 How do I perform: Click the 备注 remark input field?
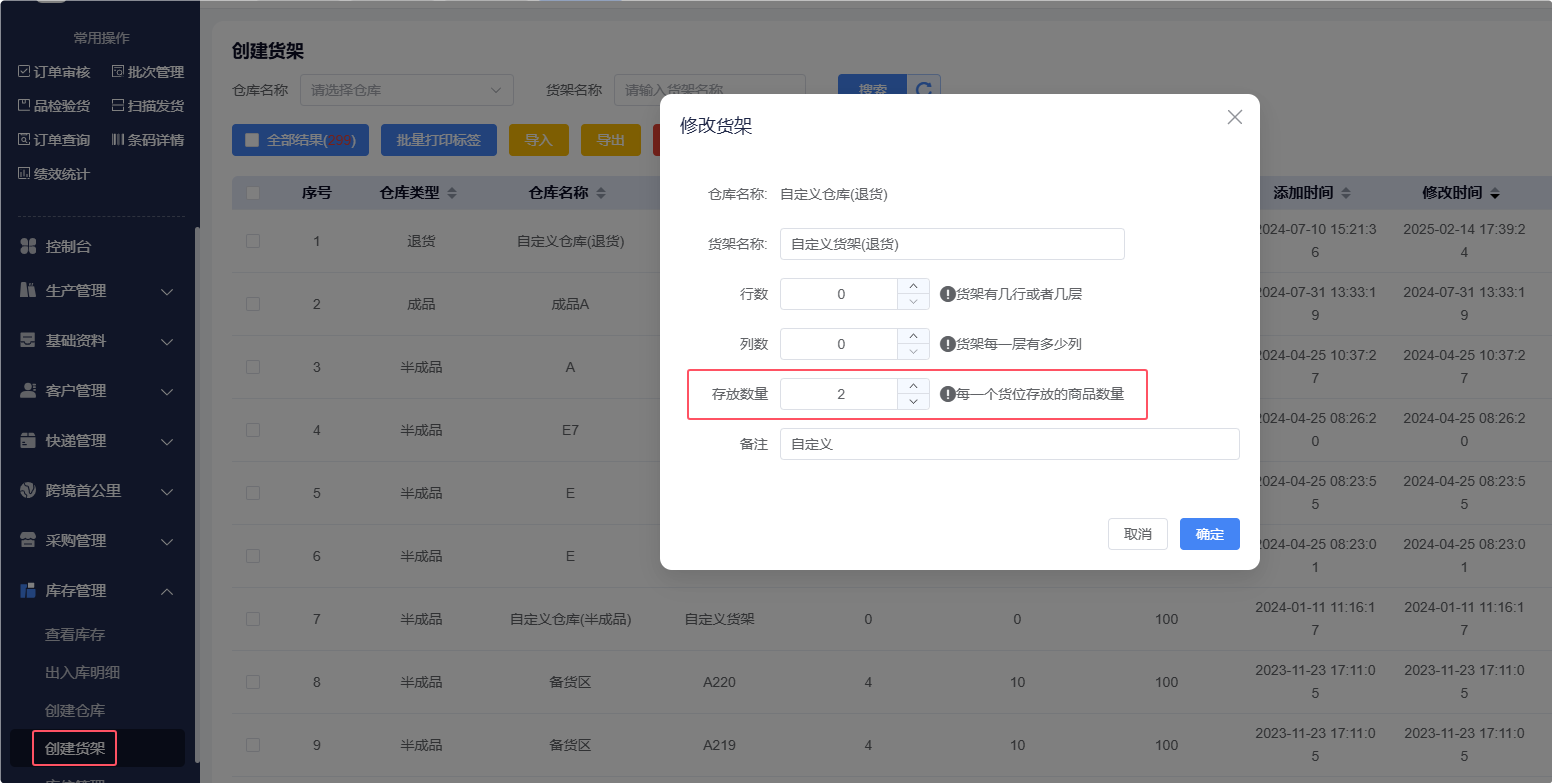[x=1009, y=444]
